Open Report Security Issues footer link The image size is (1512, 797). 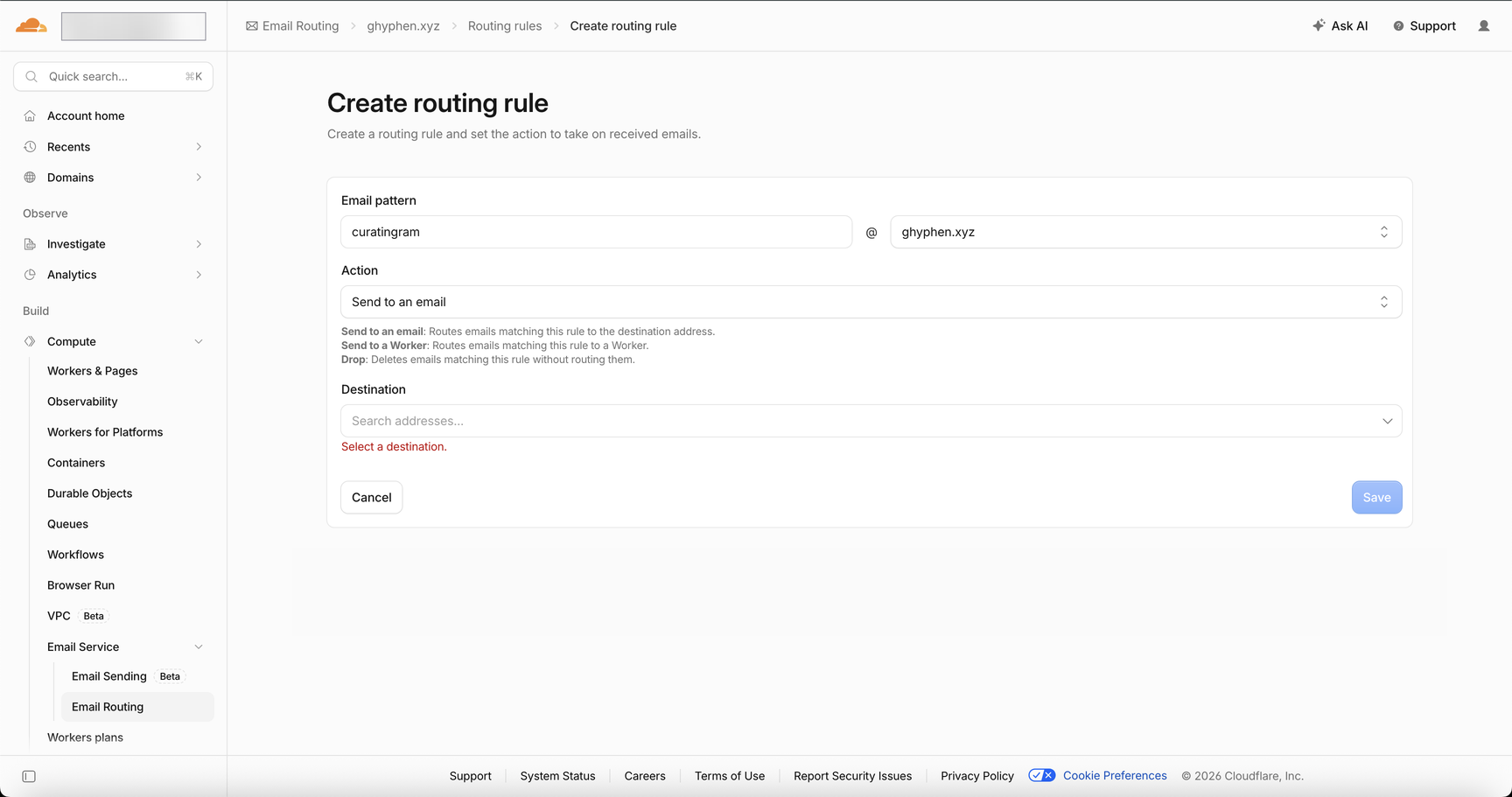tap(852, 776)
